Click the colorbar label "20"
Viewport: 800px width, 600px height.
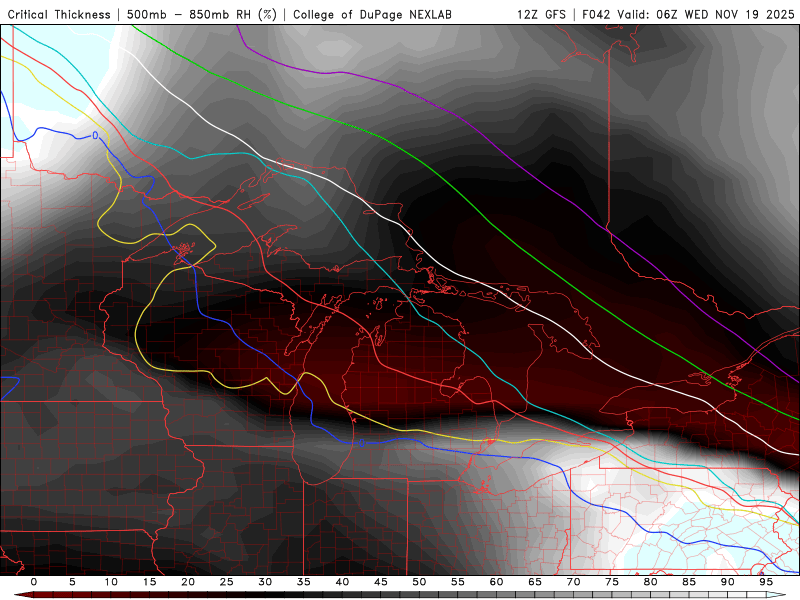[x=188, y=582]
